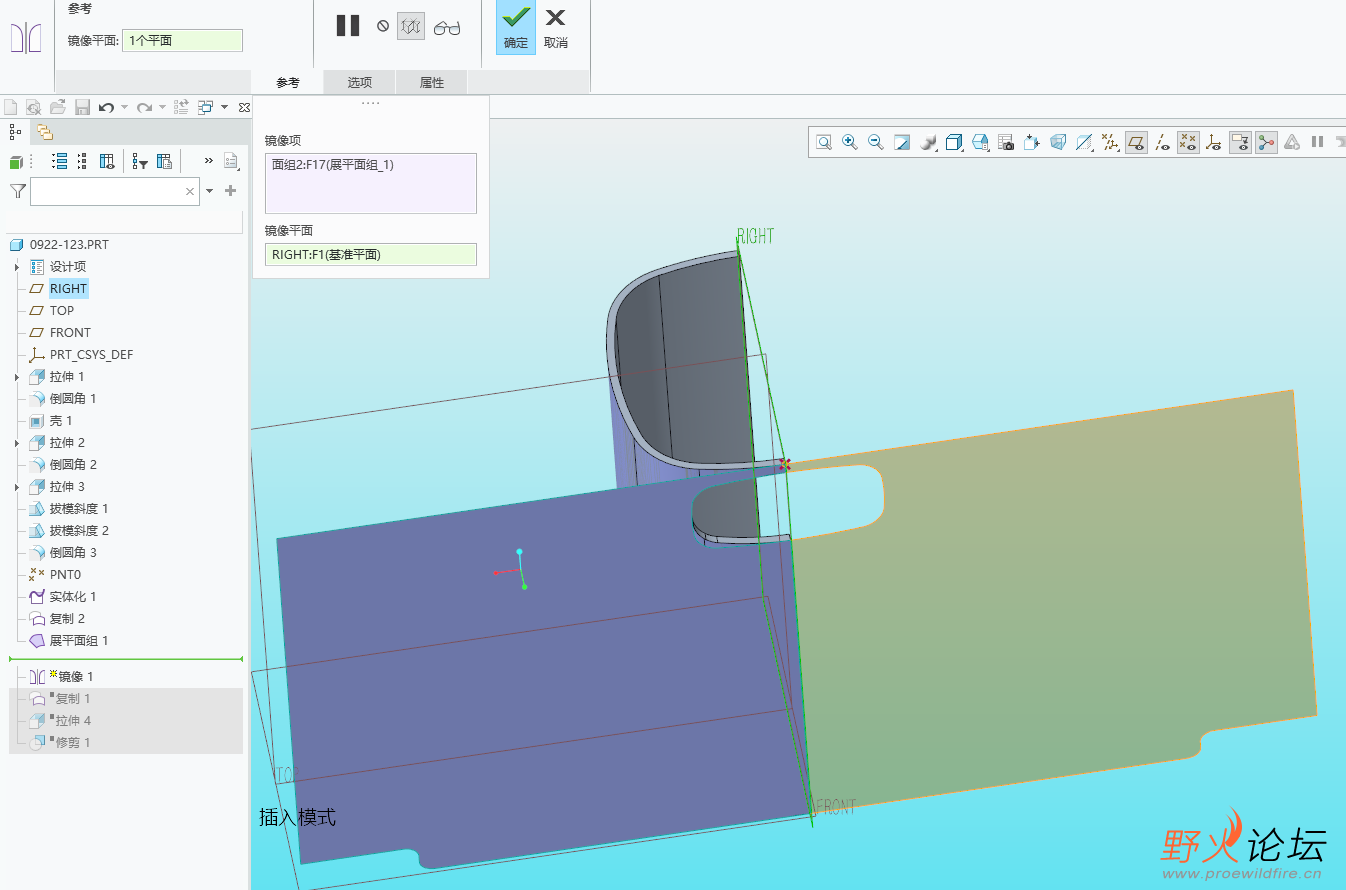Screen dimensions: 1346x890
Task: Cancel the mirror with 取消
Action: pyautogui.click(x=555, y=27)
